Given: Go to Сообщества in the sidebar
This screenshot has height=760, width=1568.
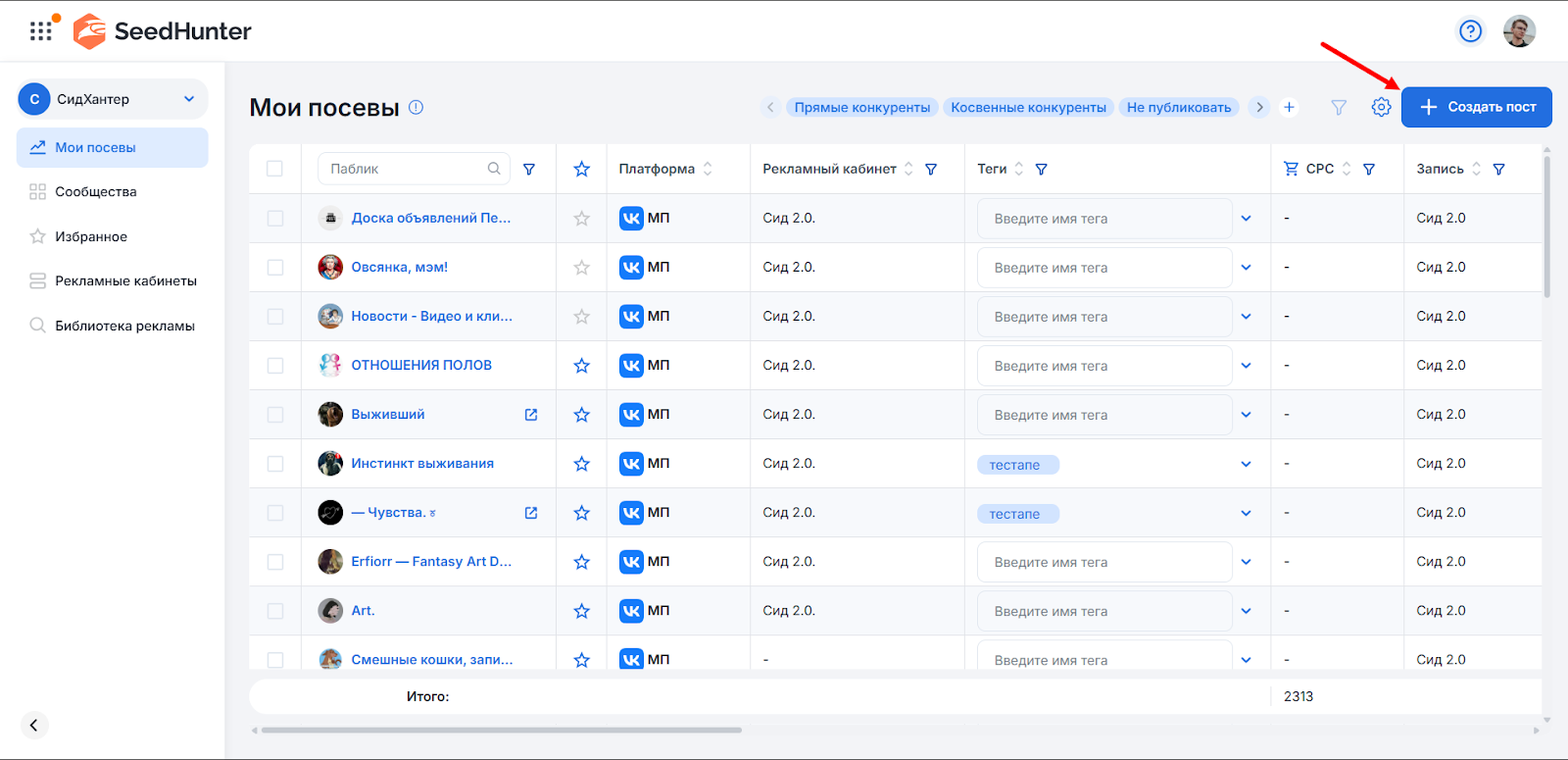Looking at the screenshot, I should point(96,192).
